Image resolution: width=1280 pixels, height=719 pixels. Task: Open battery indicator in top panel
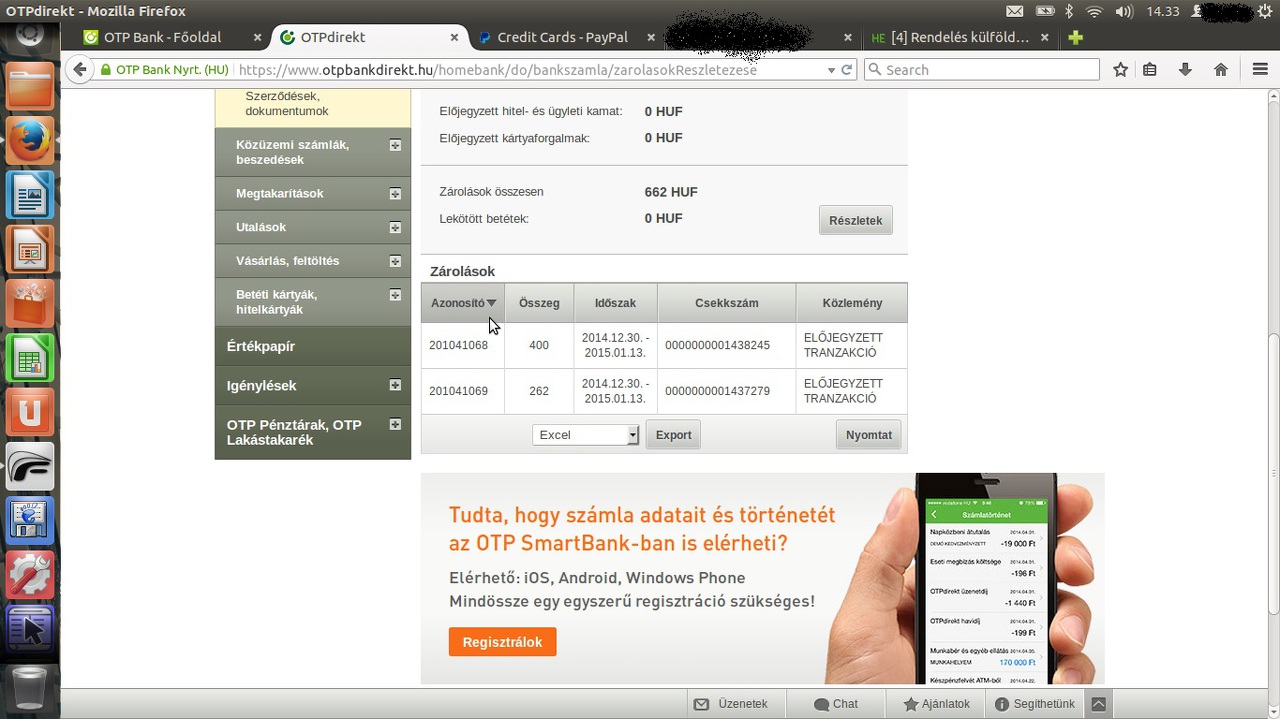1045,12
